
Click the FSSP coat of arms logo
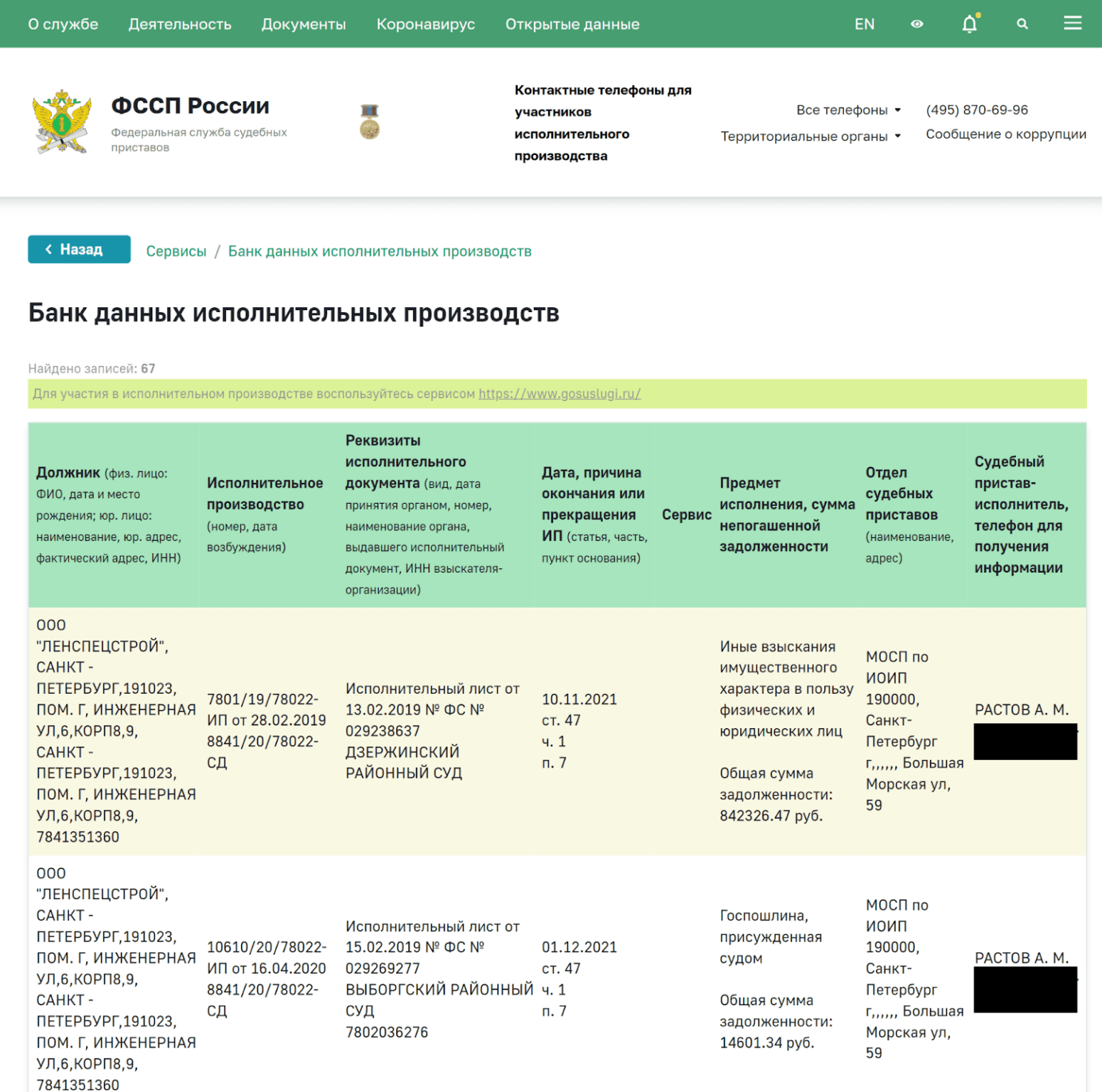pos(62,122)
